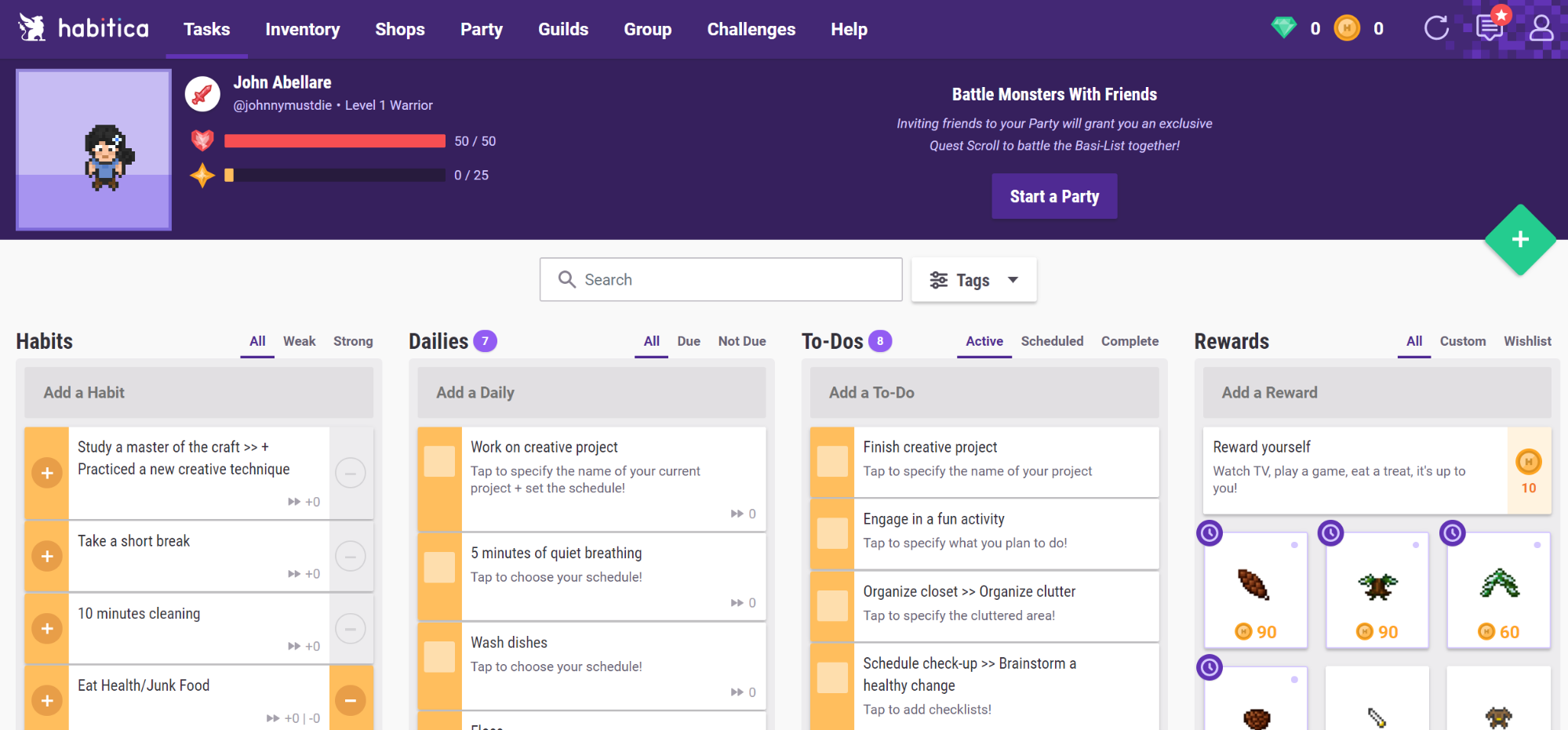
Task: Show Due dailies
Action: click(689, 341)
